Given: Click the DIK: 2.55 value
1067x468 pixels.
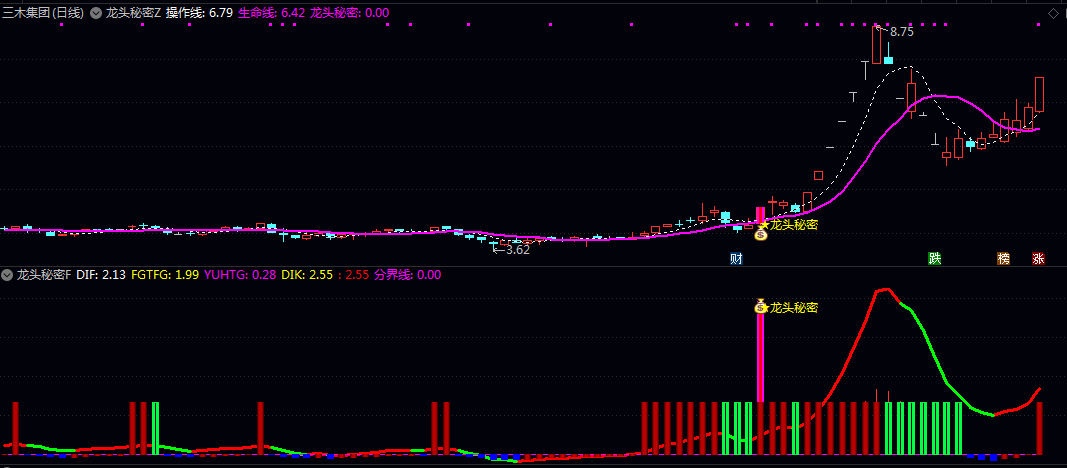Looking at the screenshot, I should 307,275.
